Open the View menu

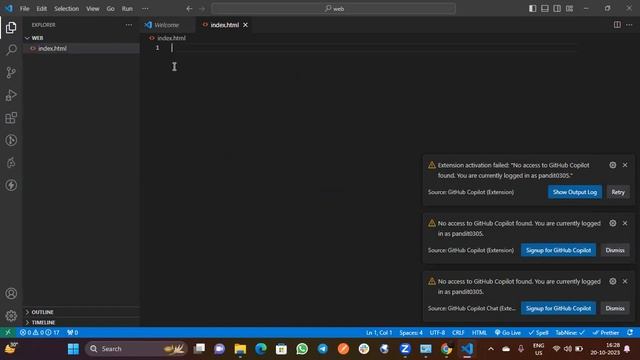(93, 9)
